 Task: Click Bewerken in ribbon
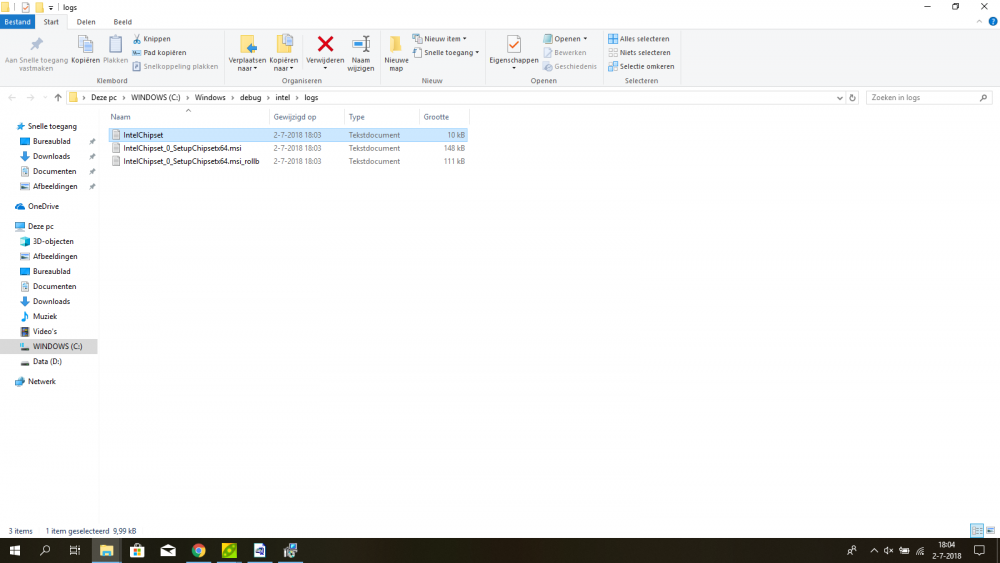click(x=564, y=53)
